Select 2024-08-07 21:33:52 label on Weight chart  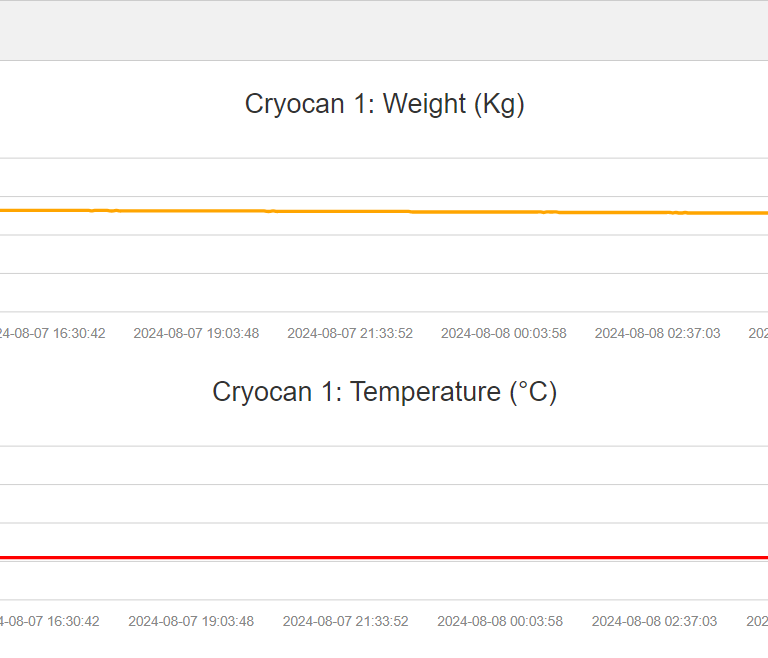click(x=350, y=333)
